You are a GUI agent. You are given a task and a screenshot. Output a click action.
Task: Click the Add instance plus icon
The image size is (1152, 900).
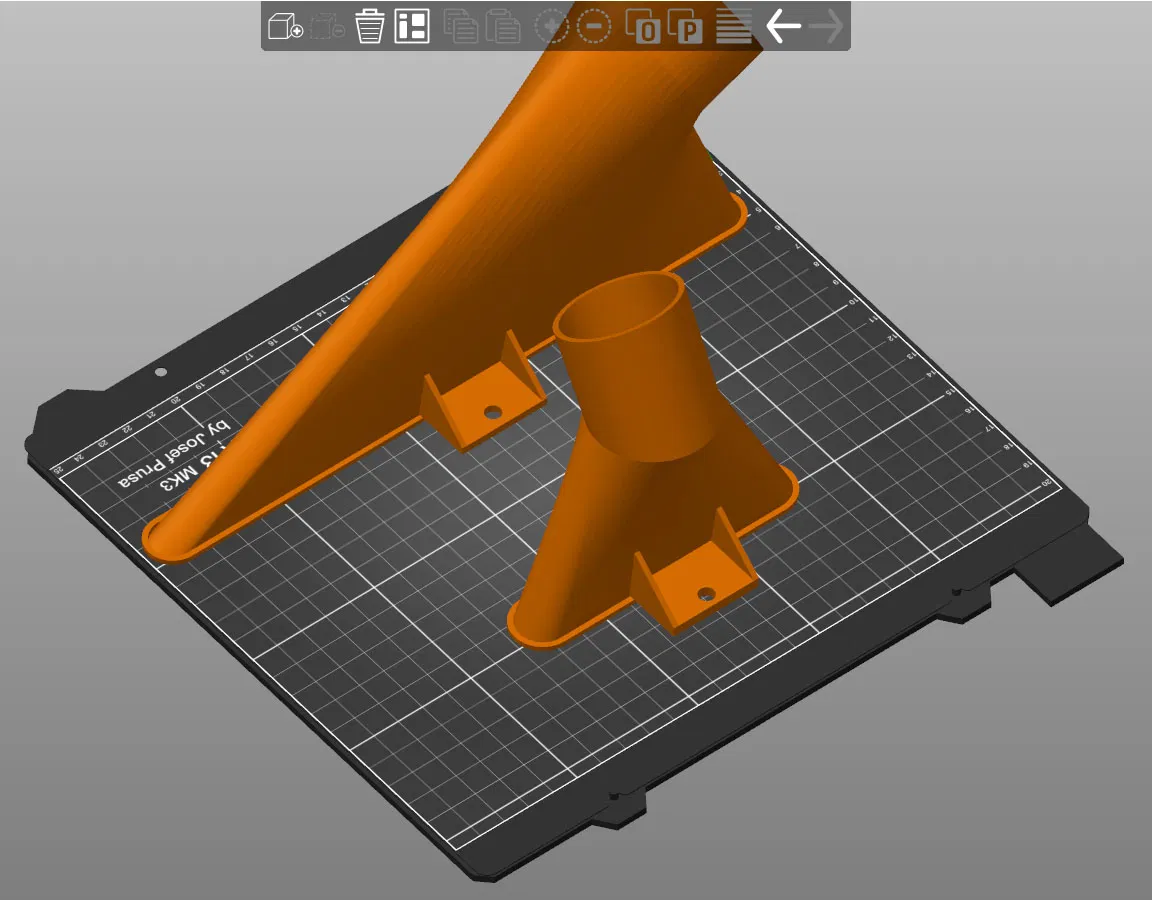click(x=551, y=26)
